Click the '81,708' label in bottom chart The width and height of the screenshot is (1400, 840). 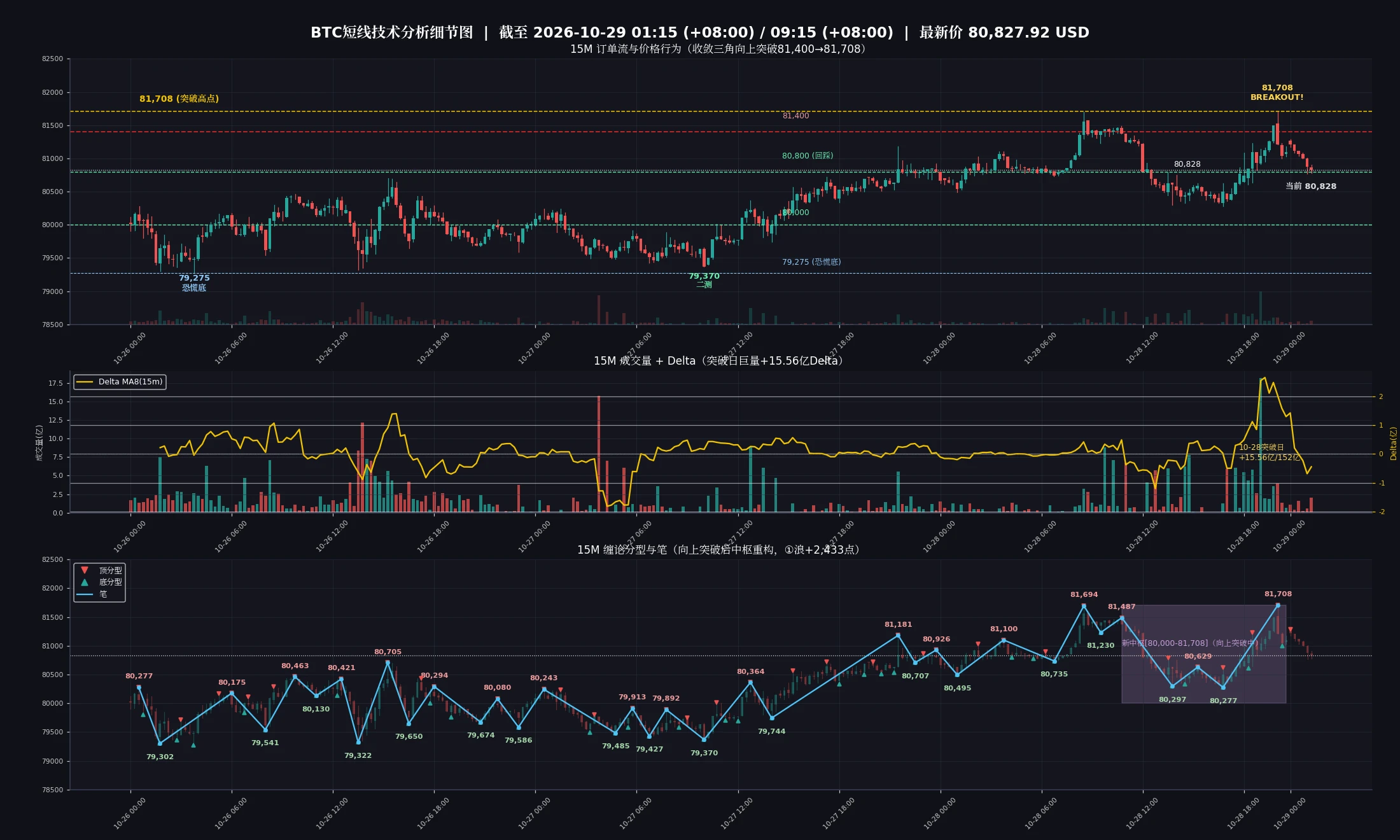click(1278, 594)
